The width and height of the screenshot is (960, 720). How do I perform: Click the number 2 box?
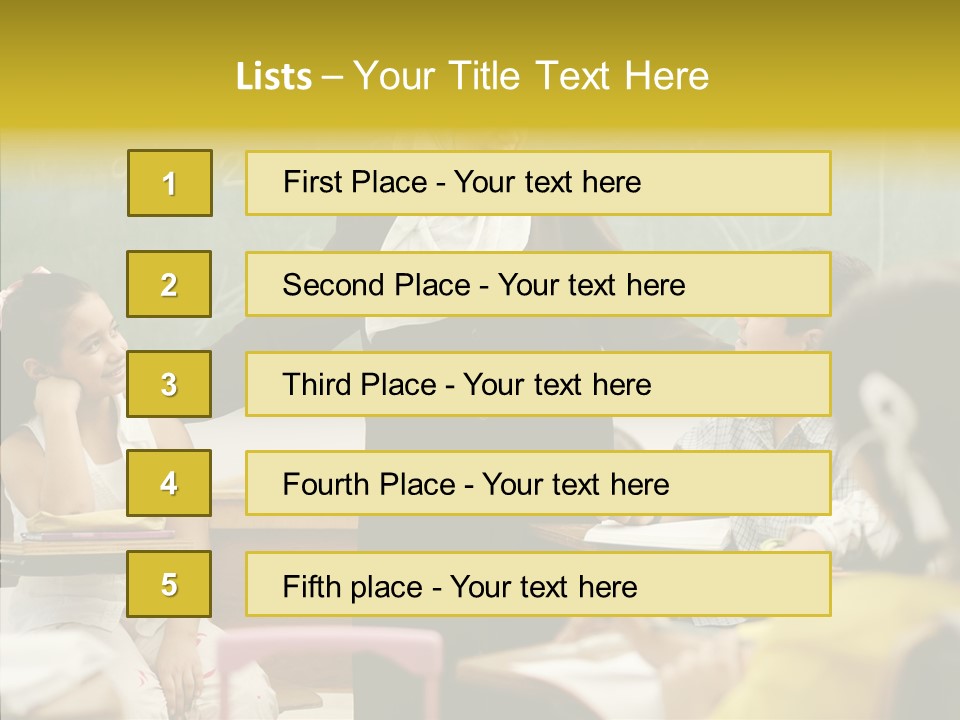(x=169, y=284)
